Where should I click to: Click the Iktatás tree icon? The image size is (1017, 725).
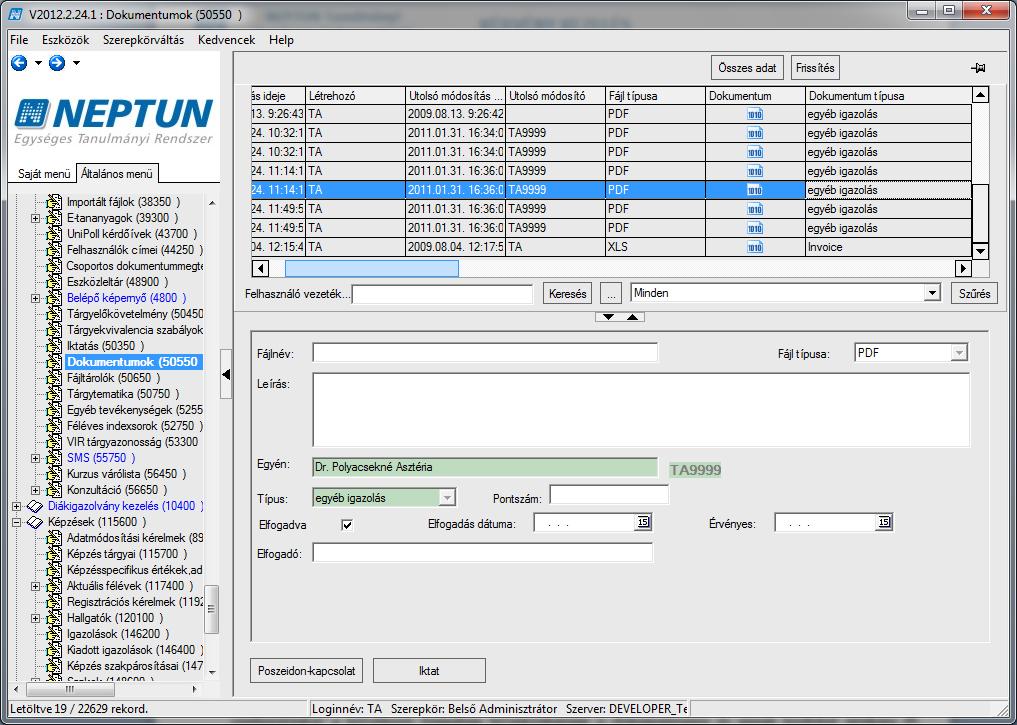tap(54, 346)
